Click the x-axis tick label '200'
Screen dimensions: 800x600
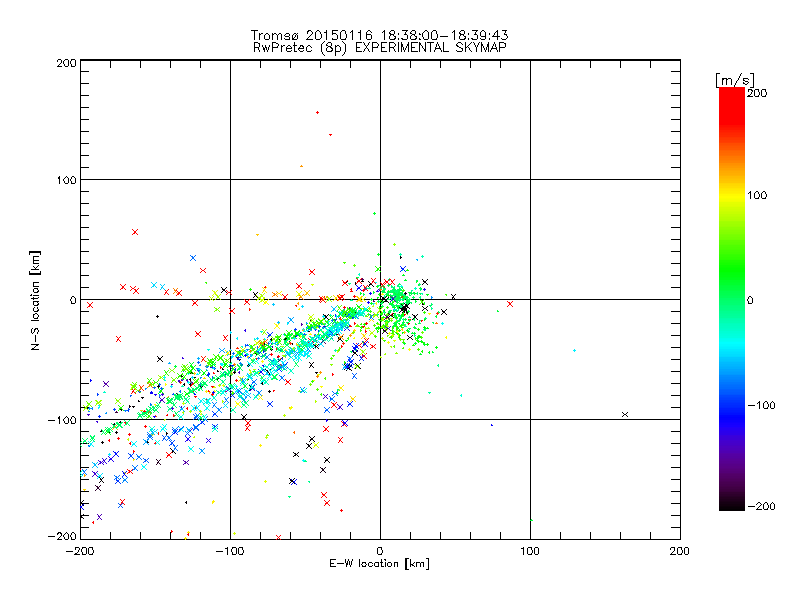(680, 551)
